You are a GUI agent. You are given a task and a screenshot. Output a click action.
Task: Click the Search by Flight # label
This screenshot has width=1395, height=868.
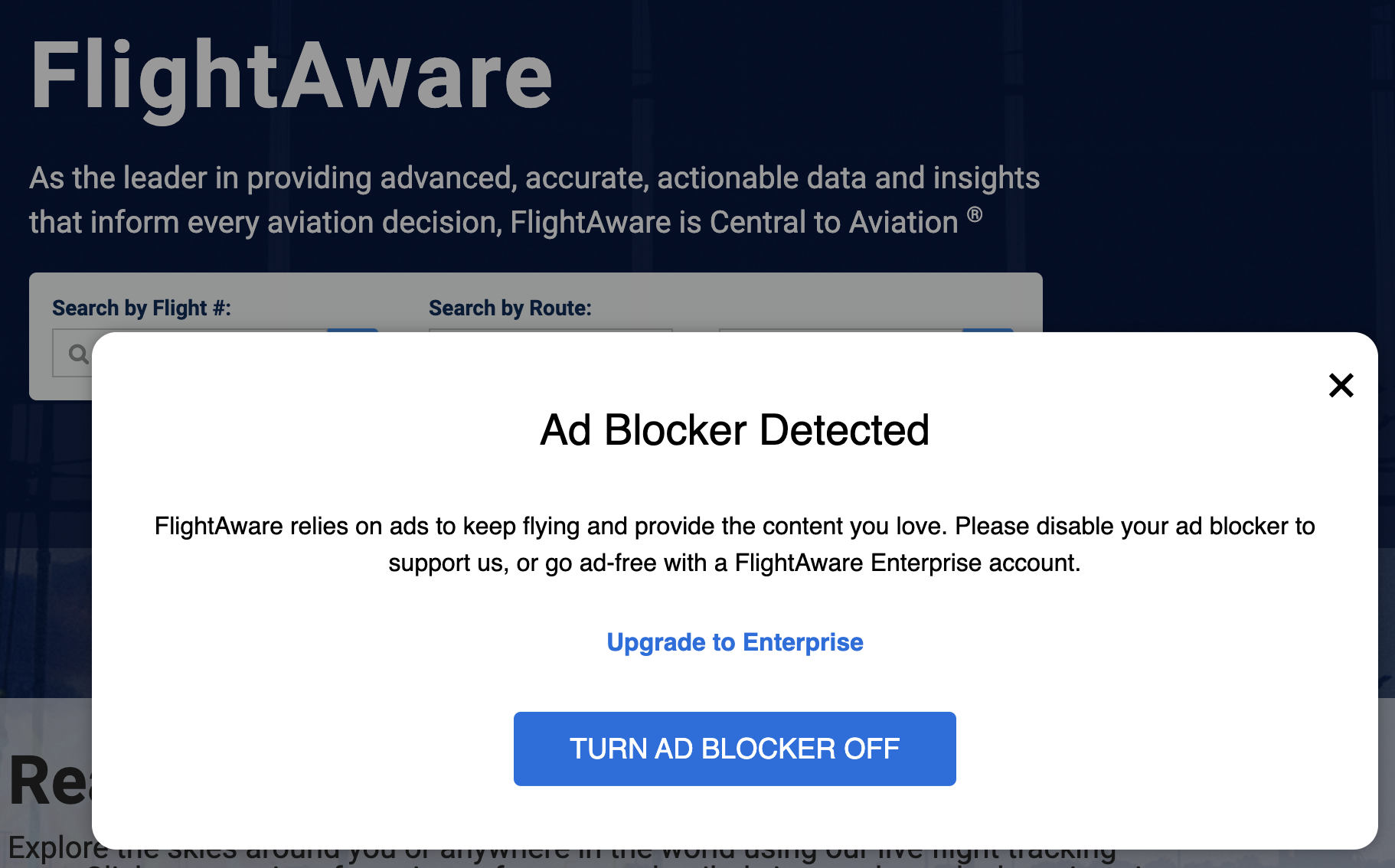[x=142, y=308]
